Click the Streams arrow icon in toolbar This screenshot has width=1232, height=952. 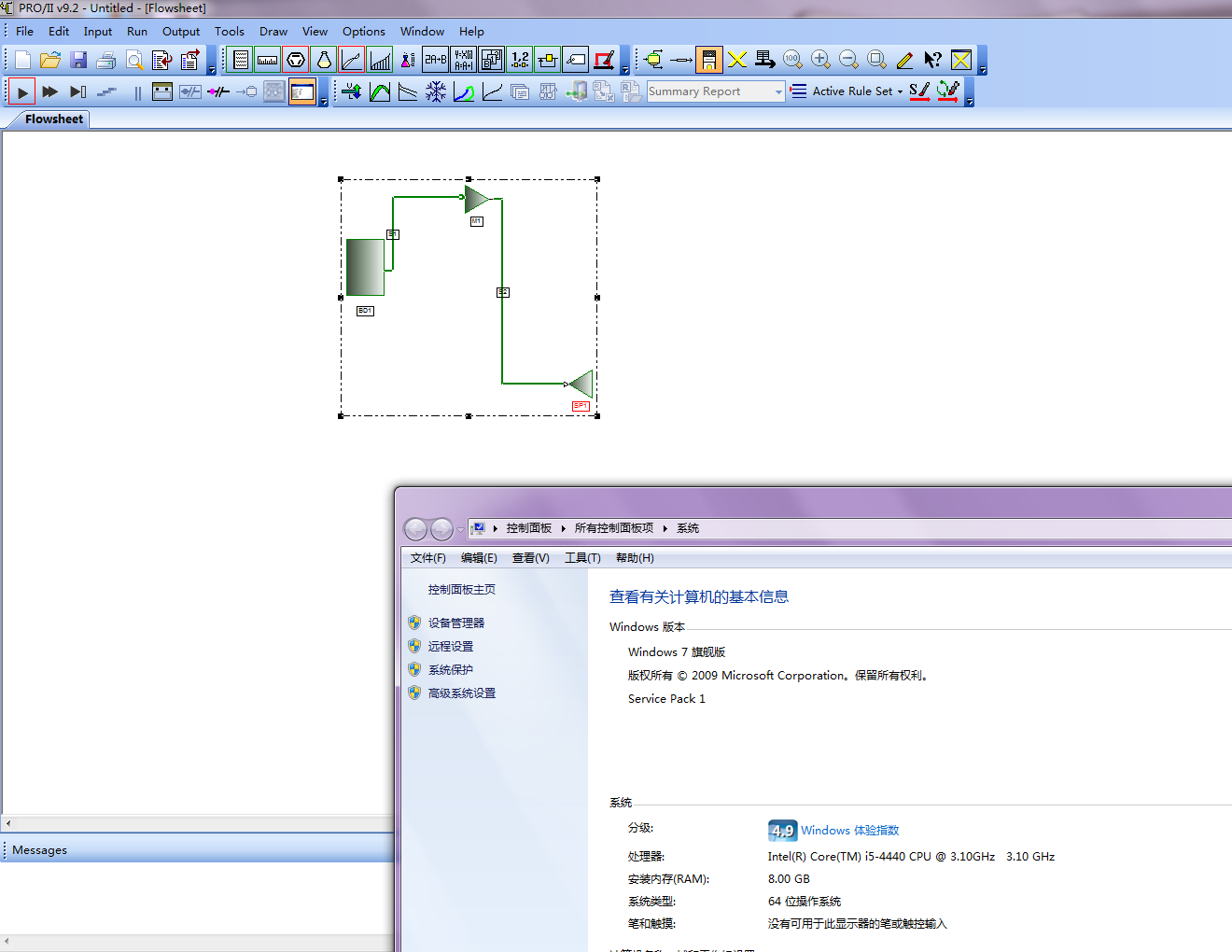(x=681, y=61)
